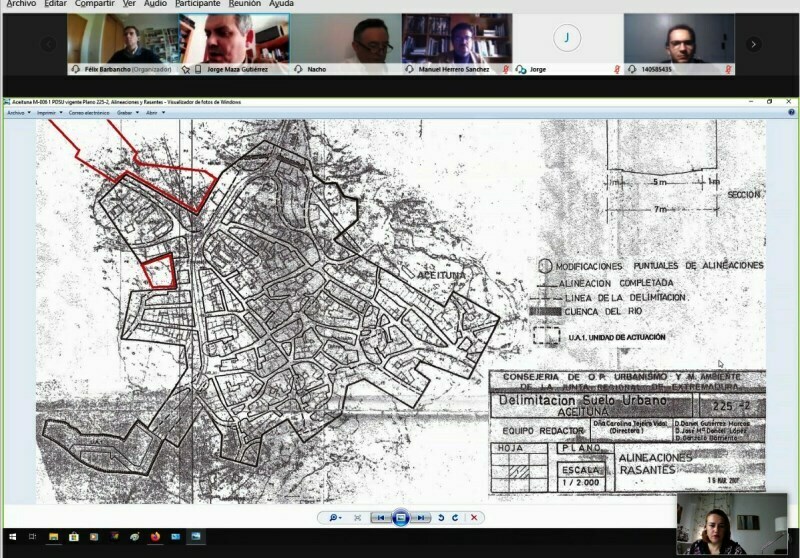Open Photo Viewer help icon
The image size is (800, 558).
(x=791, y=112)
